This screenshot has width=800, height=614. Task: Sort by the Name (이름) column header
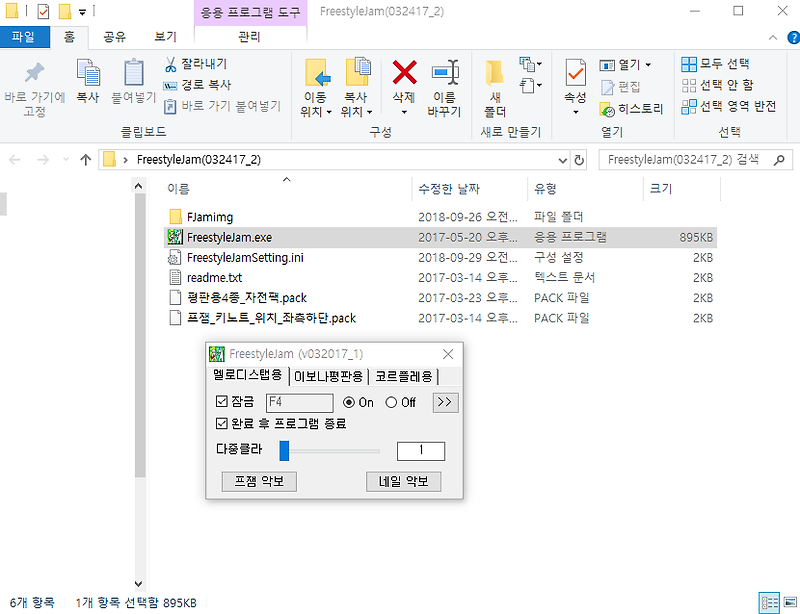point(287,189)
